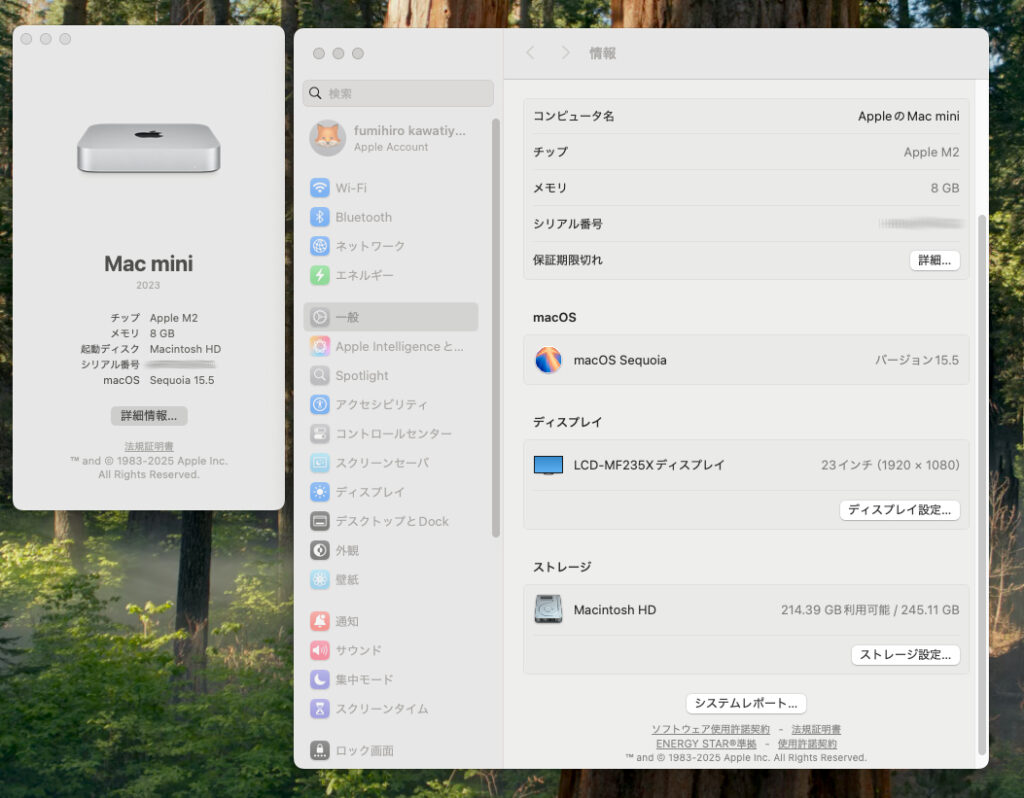The height and width of the screenshot is (798, 1024).
Task: Close the About This Mac window
Action: click(x=26, y=39)
